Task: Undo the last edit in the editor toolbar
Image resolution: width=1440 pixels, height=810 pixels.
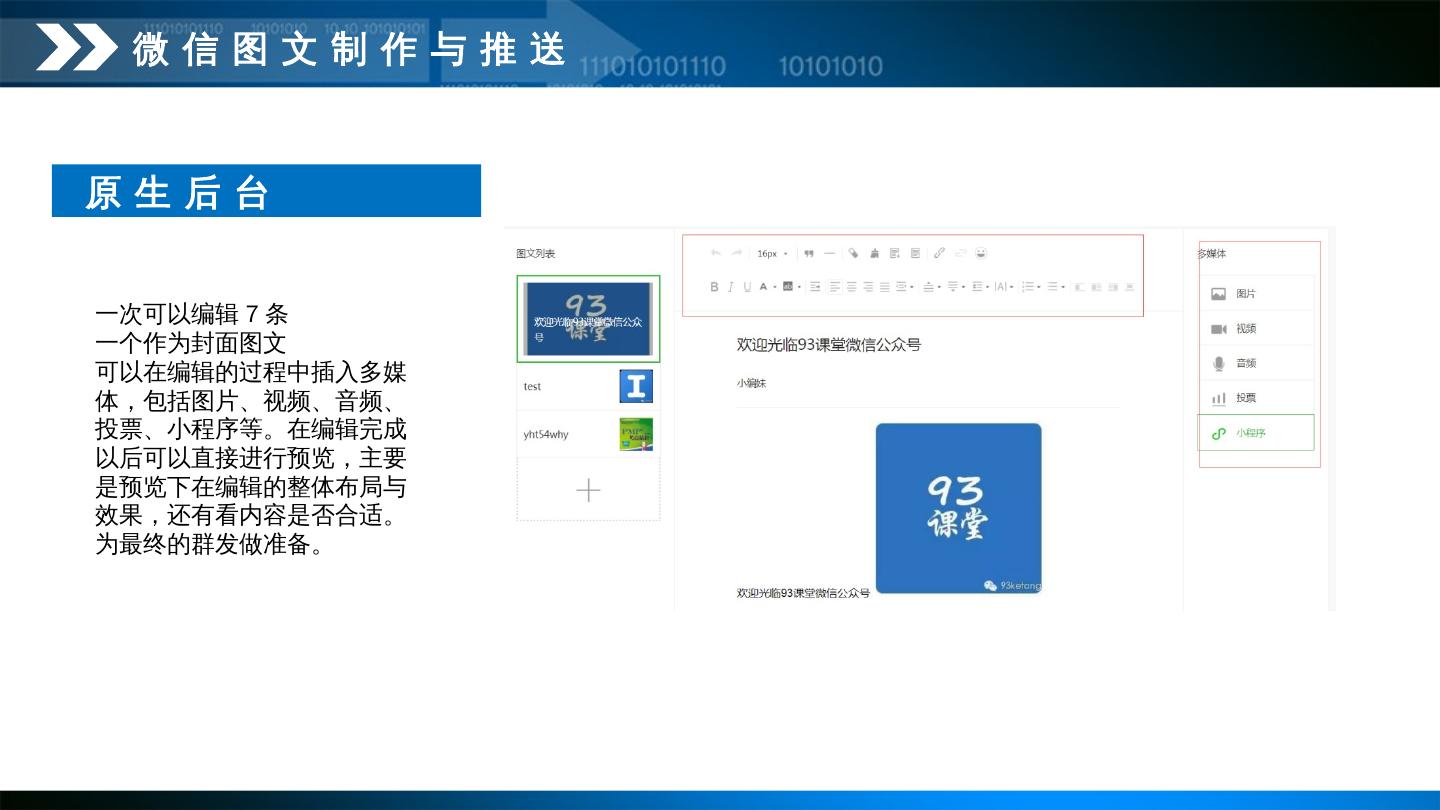Action: point(715,254)
